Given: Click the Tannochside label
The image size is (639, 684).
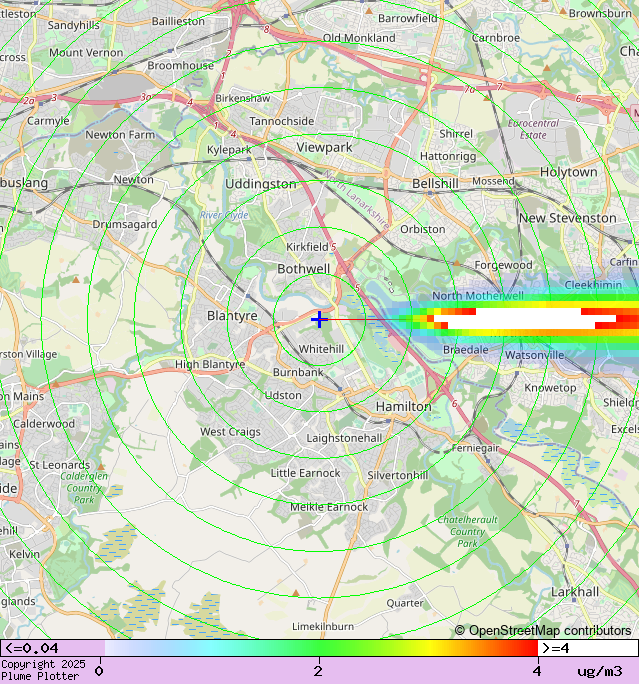Looking at the screenshot, I should [x=282, y=121].
